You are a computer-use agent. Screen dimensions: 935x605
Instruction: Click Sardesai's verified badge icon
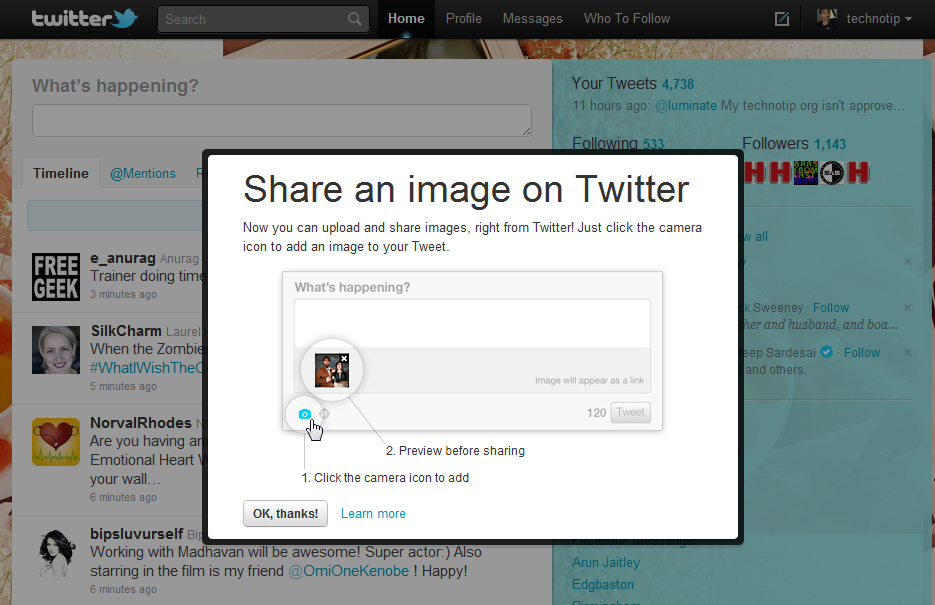point(826,352)
